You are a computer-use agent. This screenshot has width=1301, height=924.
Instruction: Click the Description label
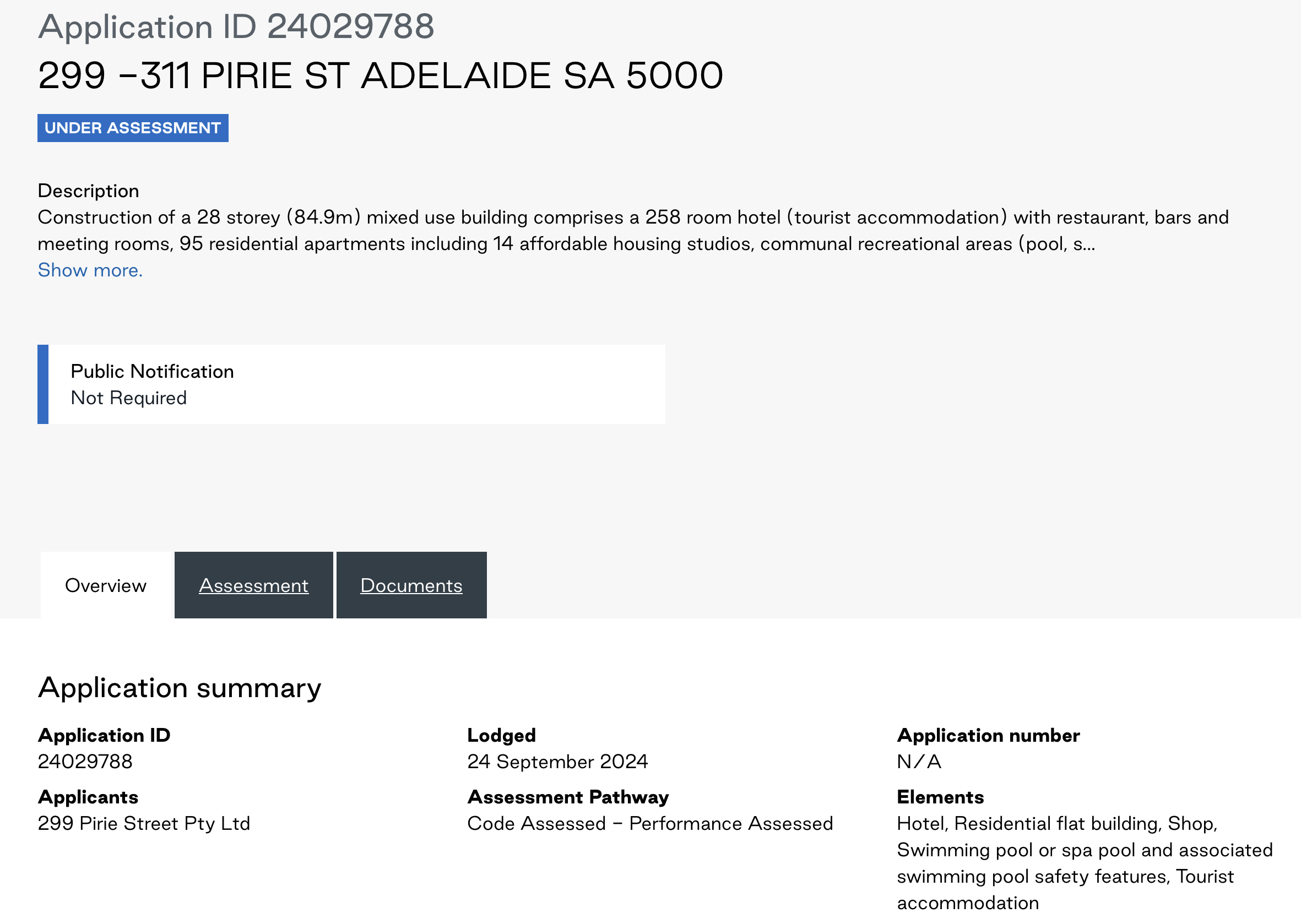[x=88, y=191]
